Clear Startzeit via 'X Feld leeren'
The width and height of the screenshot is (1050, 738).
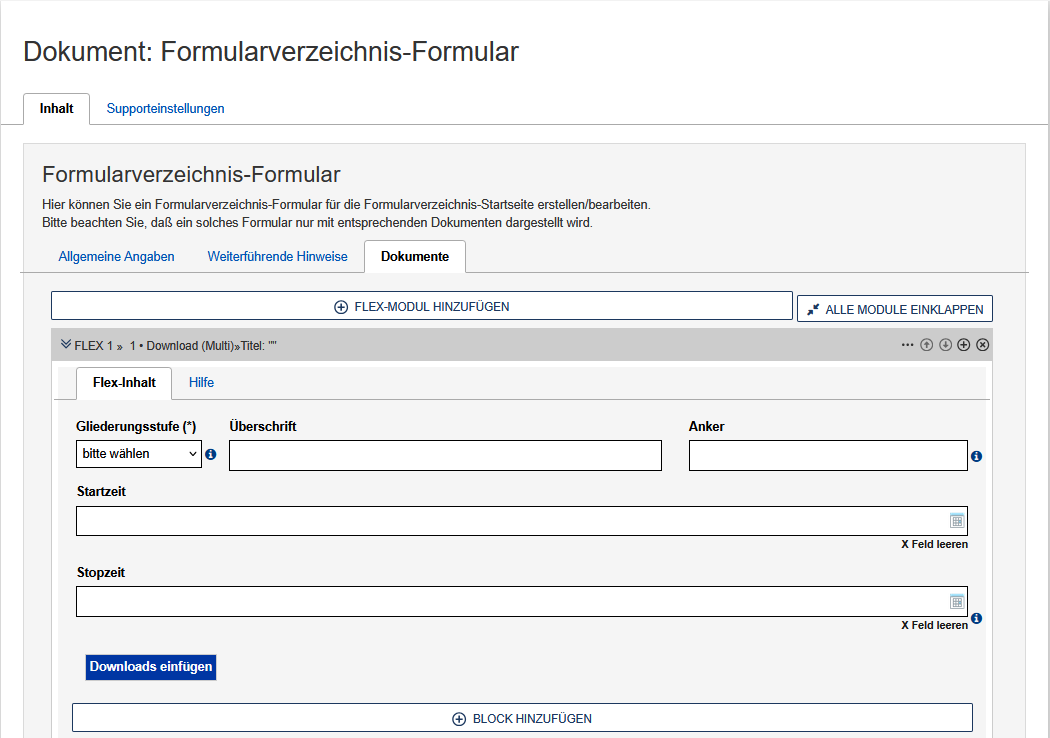pyautogui.click(x=935, y=544)
